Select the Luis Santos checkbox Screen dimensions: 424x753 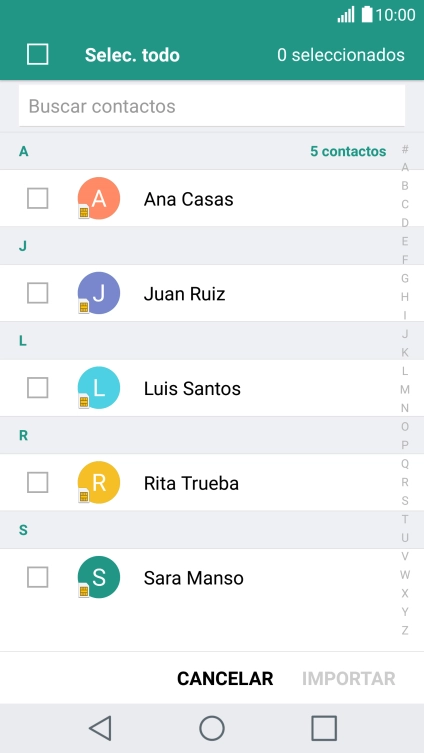(37, 388)
